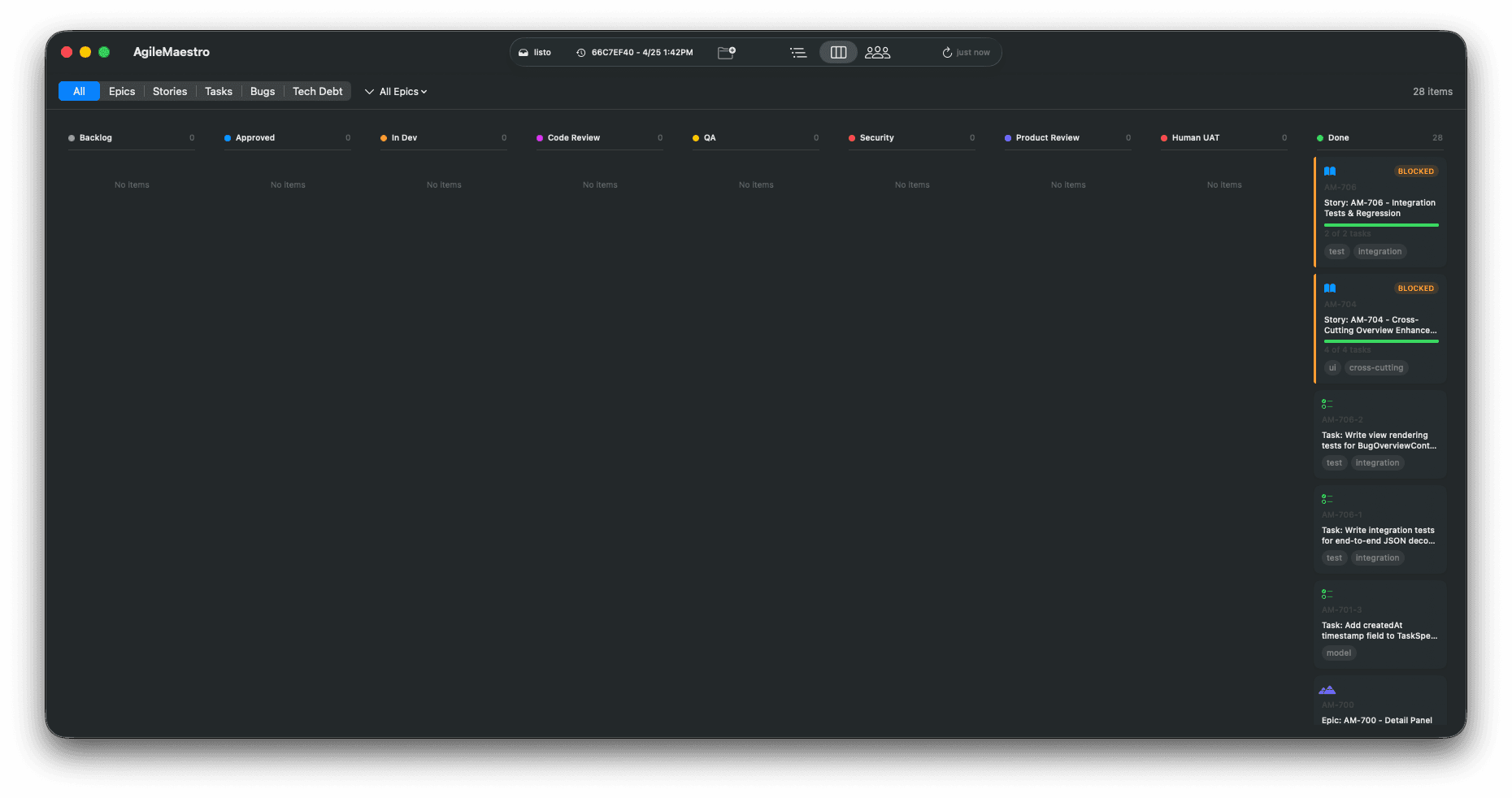Click the epic mountain icon on AM-700 card

(1327, 690)
